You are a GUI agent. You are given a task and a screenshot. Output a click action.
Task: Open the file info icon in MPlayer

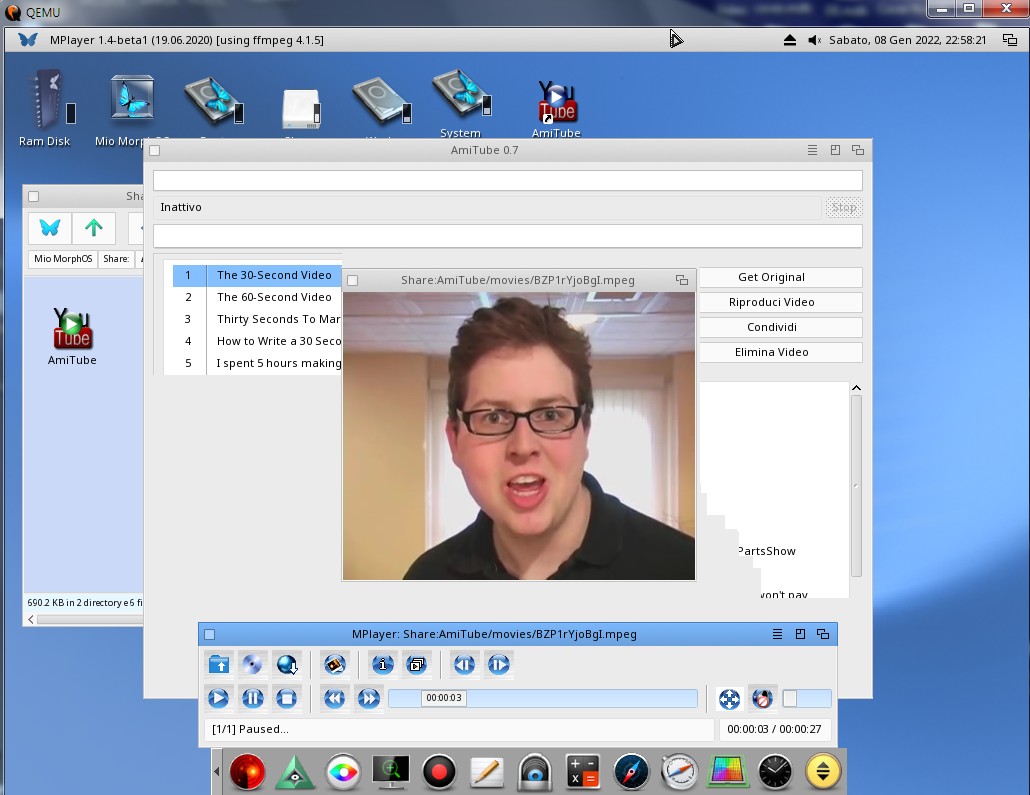tap(383, 664)
